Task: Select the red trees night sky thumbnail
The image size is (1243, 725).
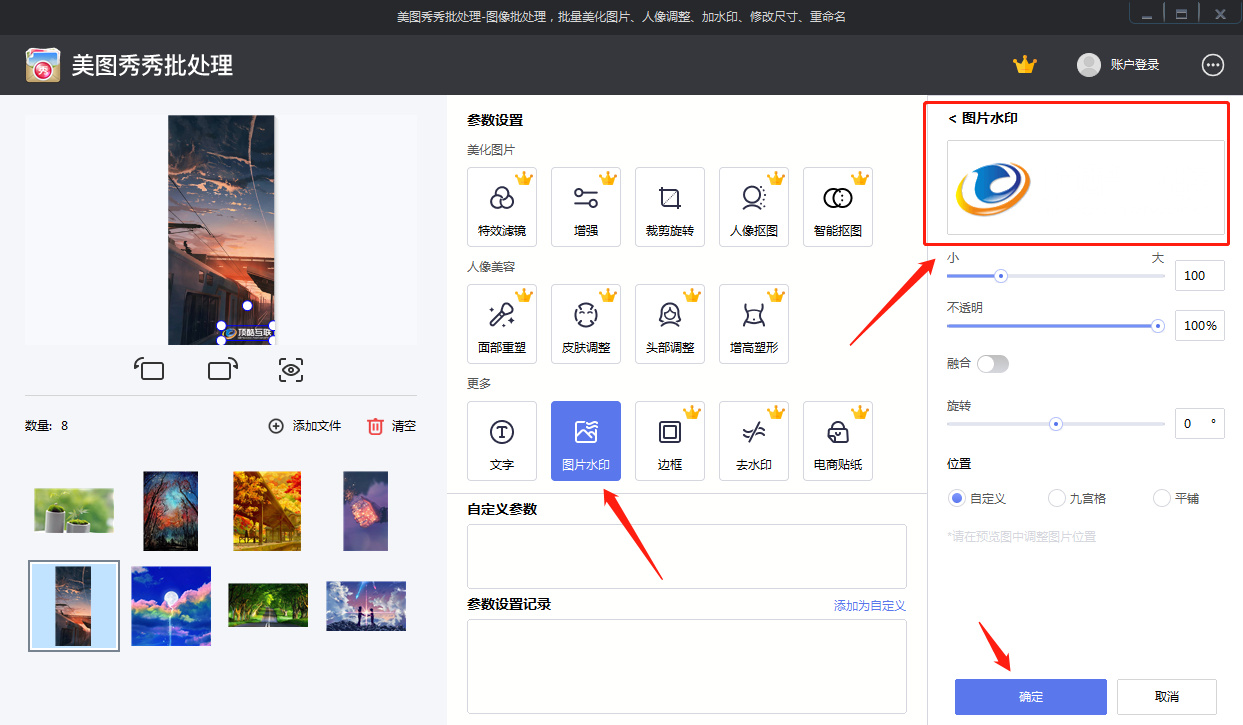Action: (170, 511)
